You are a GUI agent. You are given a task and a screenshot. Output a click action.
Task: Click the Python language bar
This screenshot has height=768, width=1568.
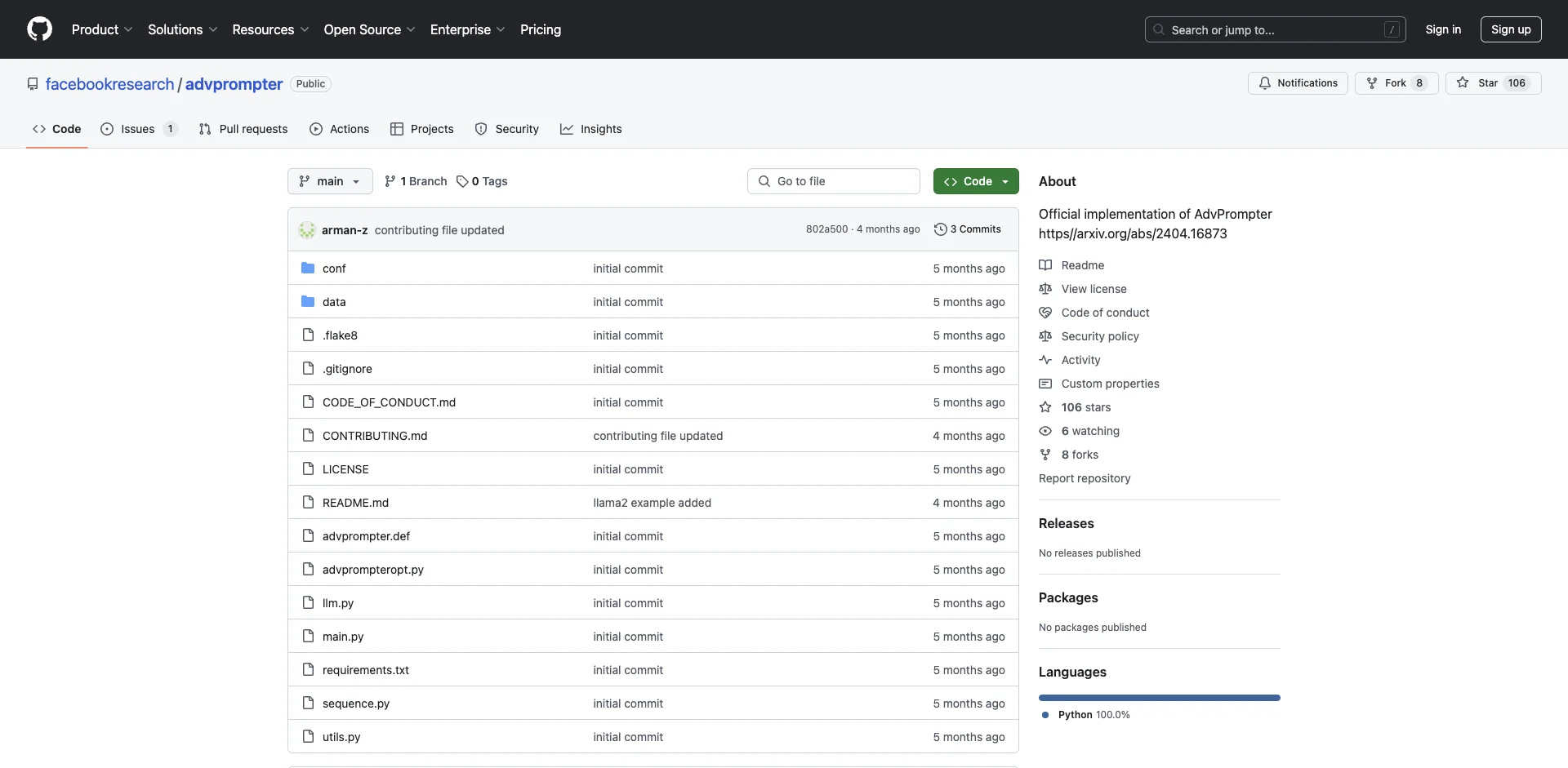pos(1160,698)
